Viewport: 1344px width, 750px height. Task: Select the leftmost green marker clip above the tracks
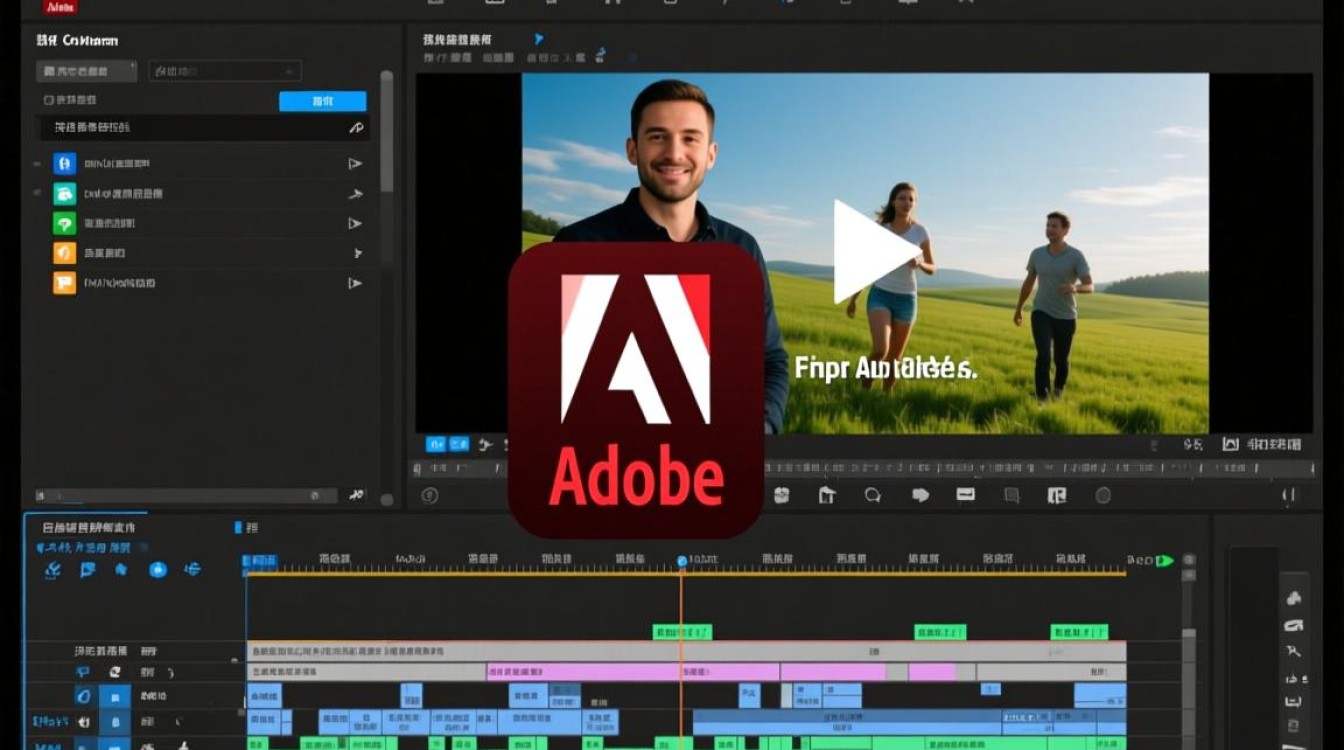tap(682, 632)
